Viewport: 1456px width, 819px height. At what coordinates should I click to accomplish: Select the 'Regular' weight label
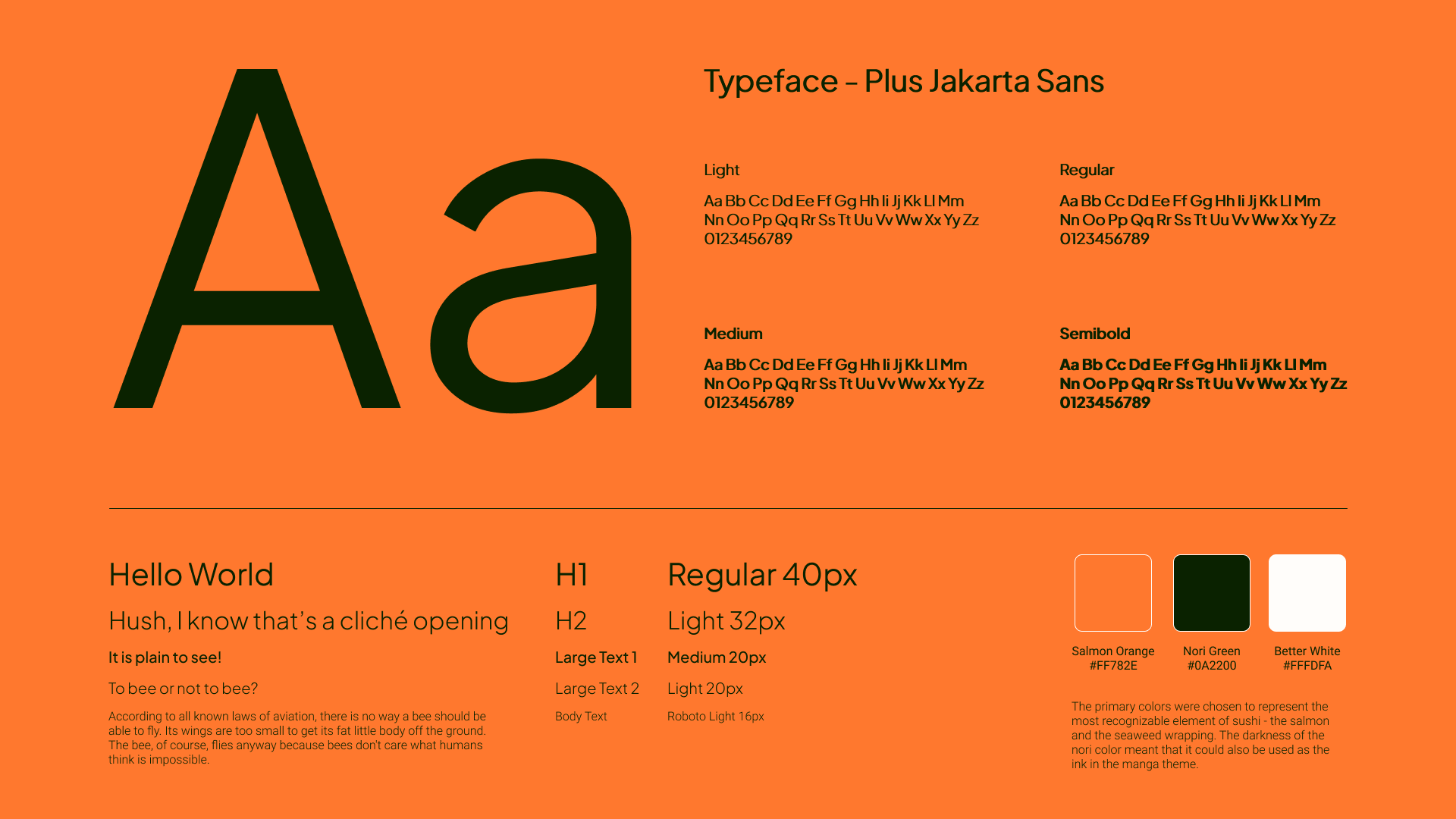tap(1087, 170)
